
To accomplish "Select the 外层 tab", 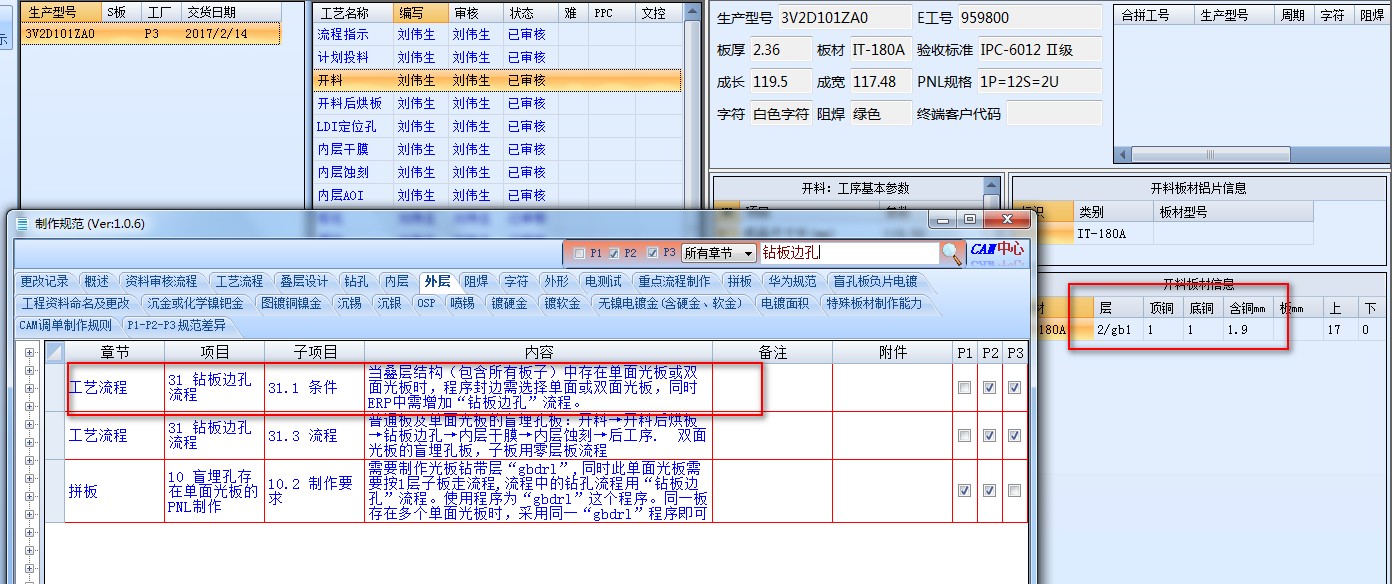I will (436, 282).
